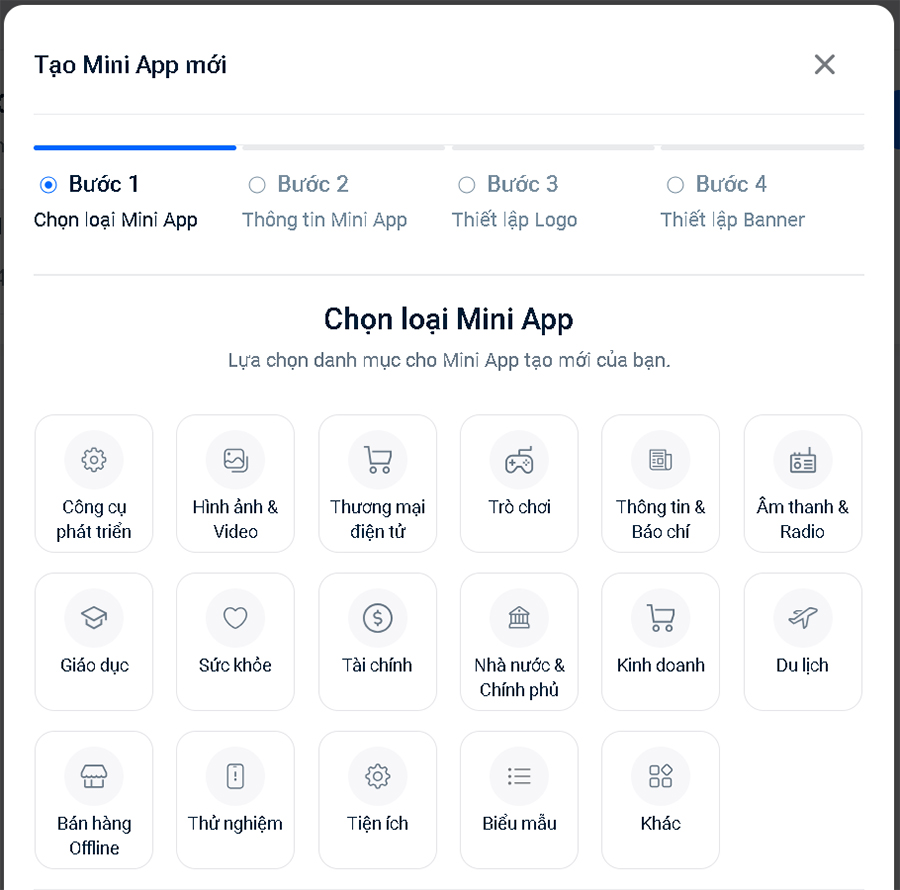The image size is (900, 890).
Task: Select the Âm thanh & Radio icon
Action: tap(802, 460)
